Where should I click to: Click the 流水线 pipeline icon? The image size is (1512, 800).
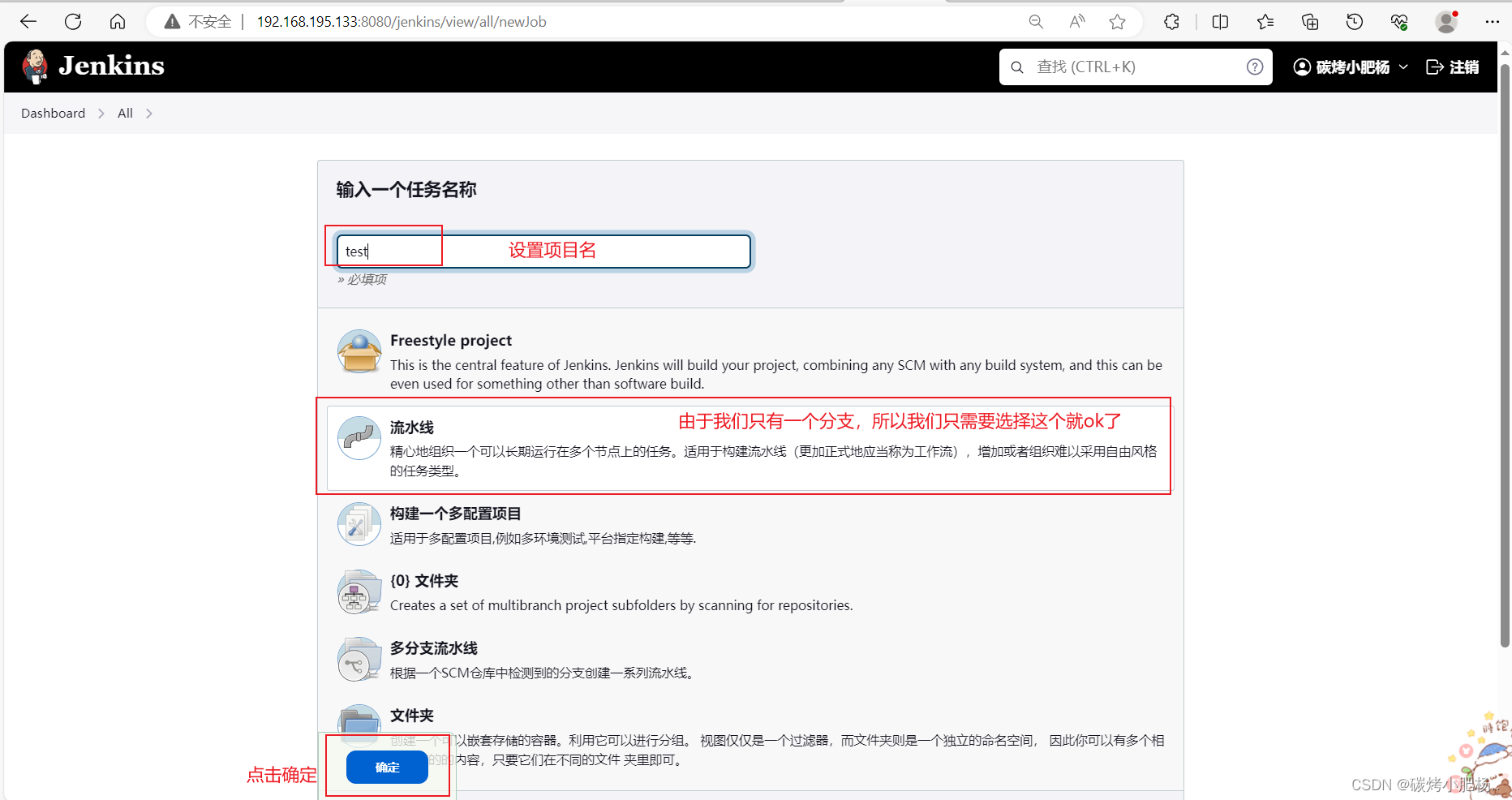(359, 437)
